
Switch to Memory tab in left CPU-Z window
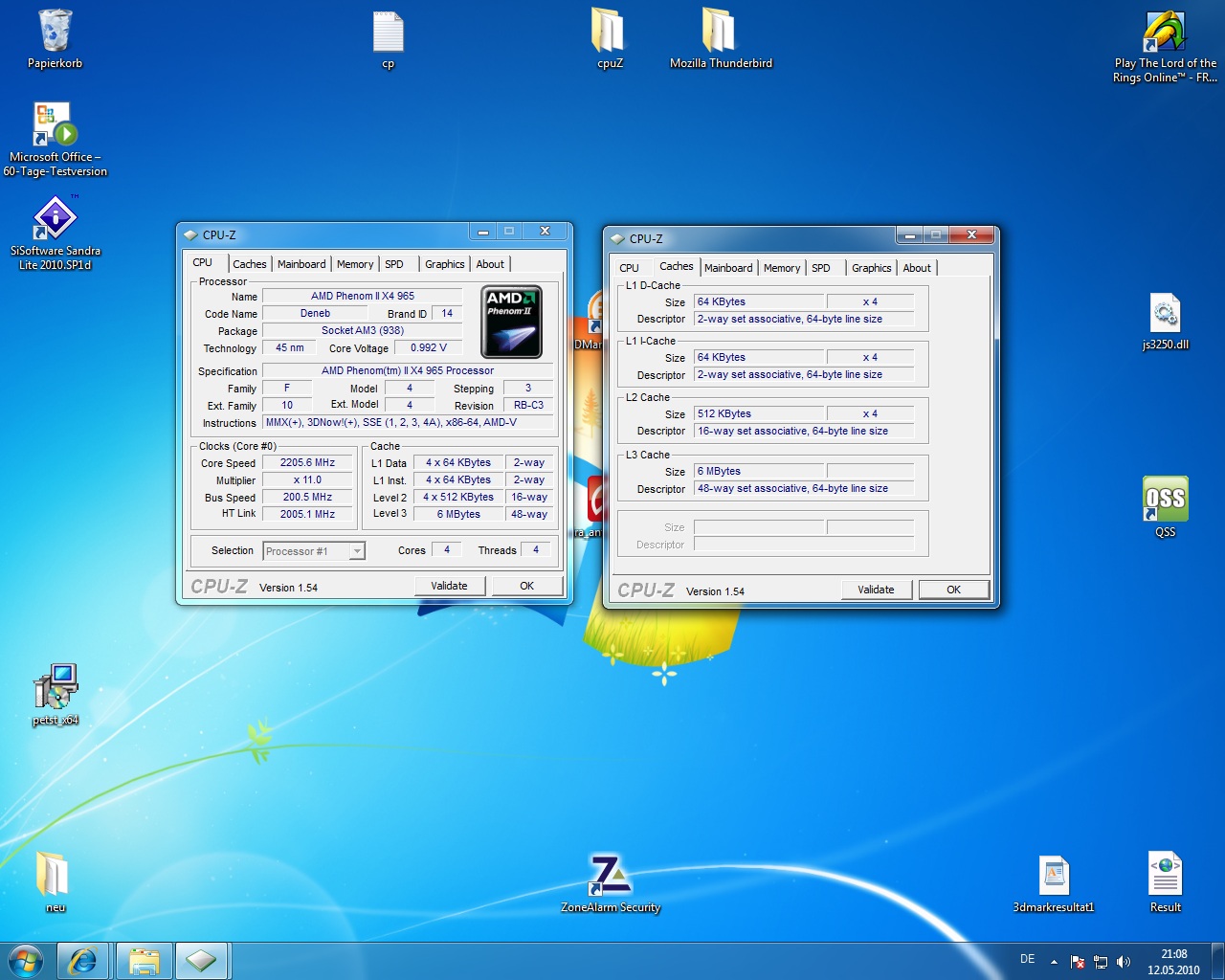tap(355, 264)
